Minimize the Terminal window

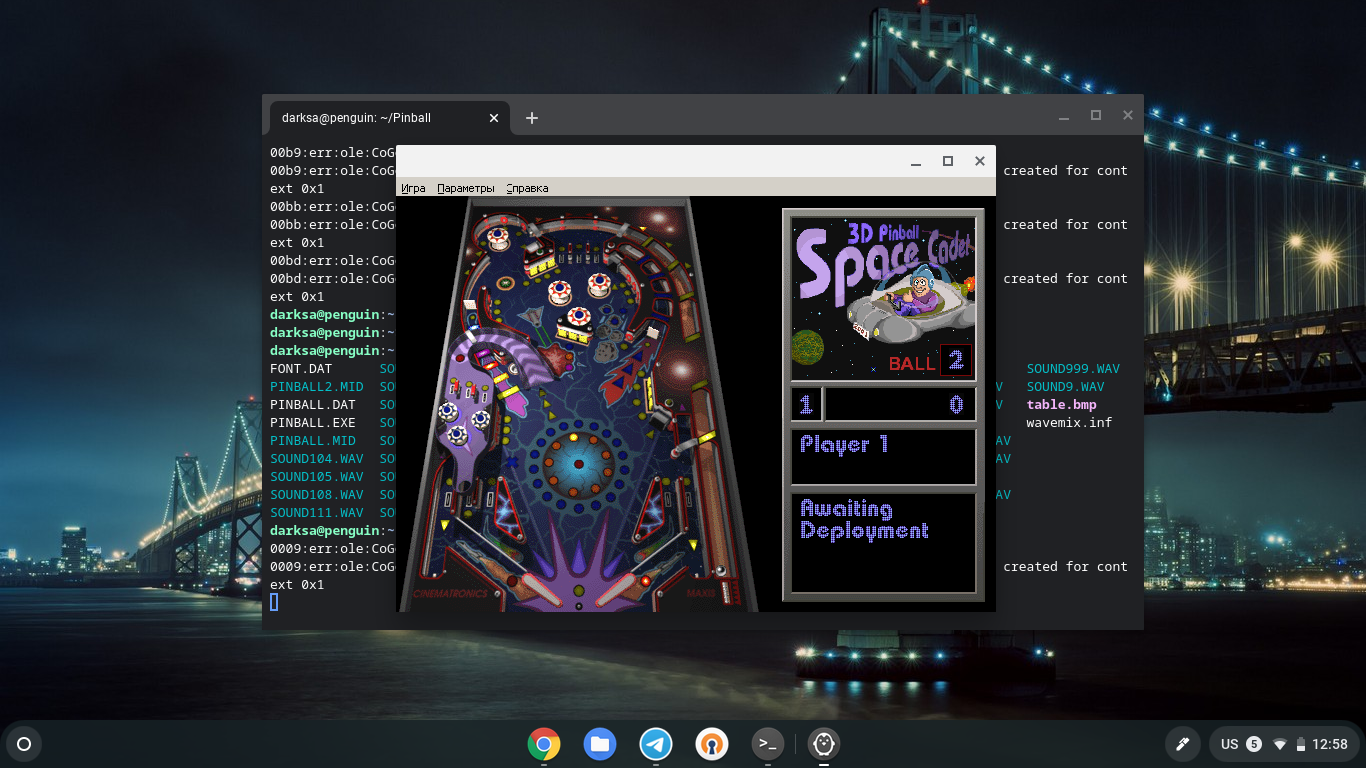tap(1064, 116)
